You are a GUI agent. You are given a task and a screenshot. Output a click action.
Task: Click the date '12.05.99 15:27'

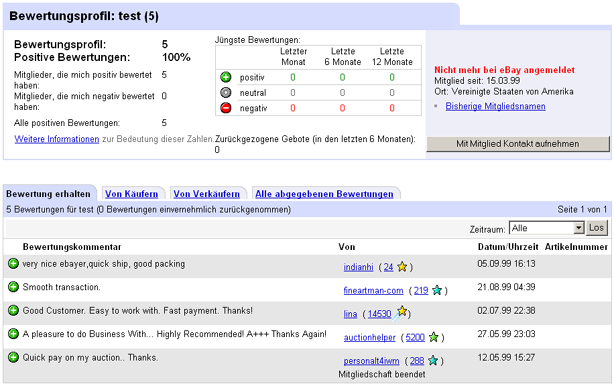pos(506,357)
